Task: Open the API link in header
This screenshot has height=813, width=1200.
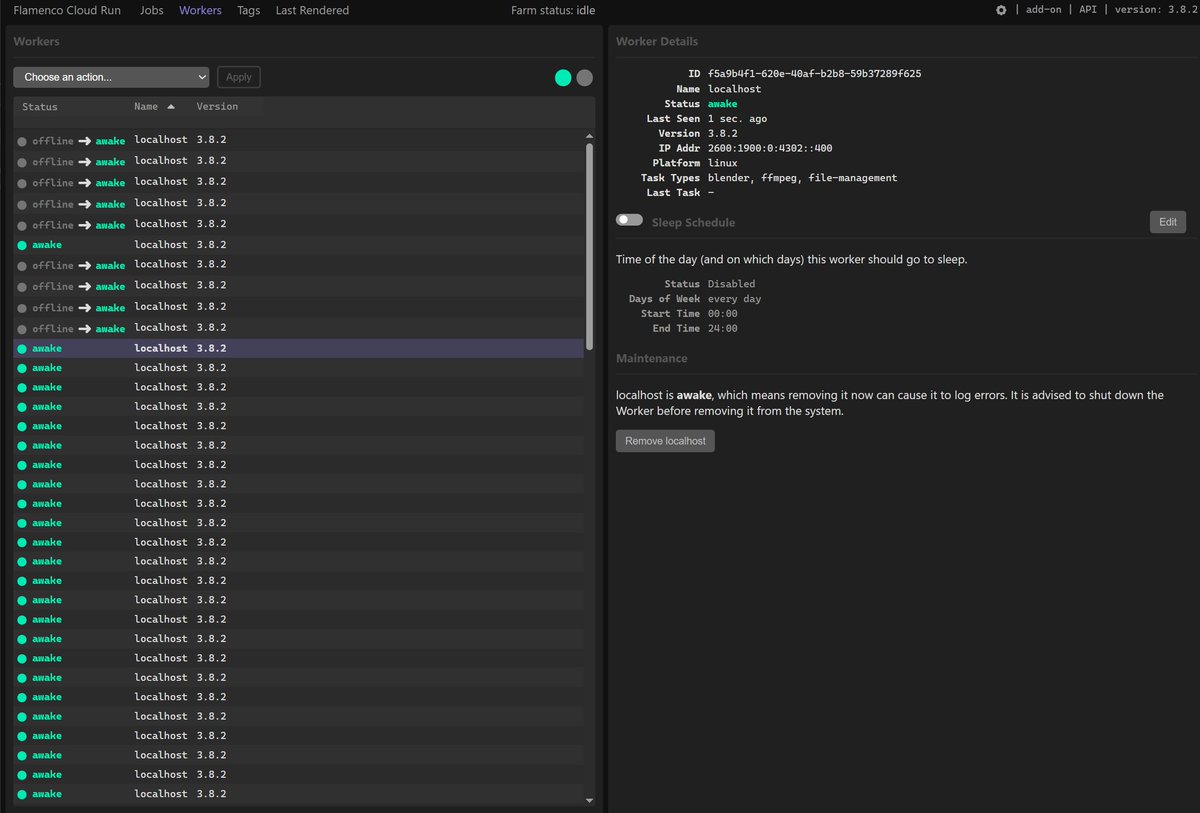Action: pyautogui.click(x=1088, y=10)
